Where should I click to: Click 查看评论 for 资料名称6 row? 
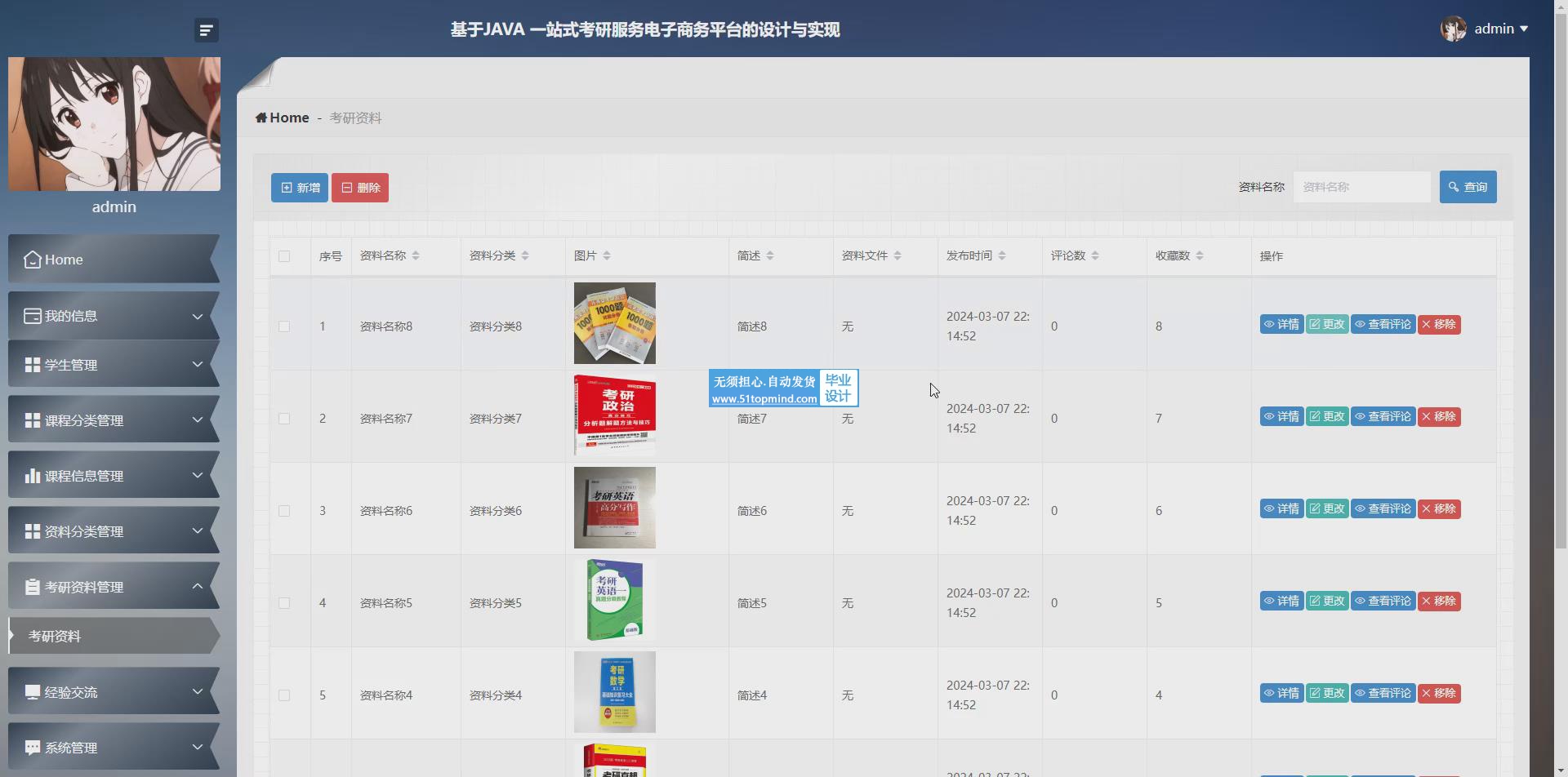(1383, 509)
